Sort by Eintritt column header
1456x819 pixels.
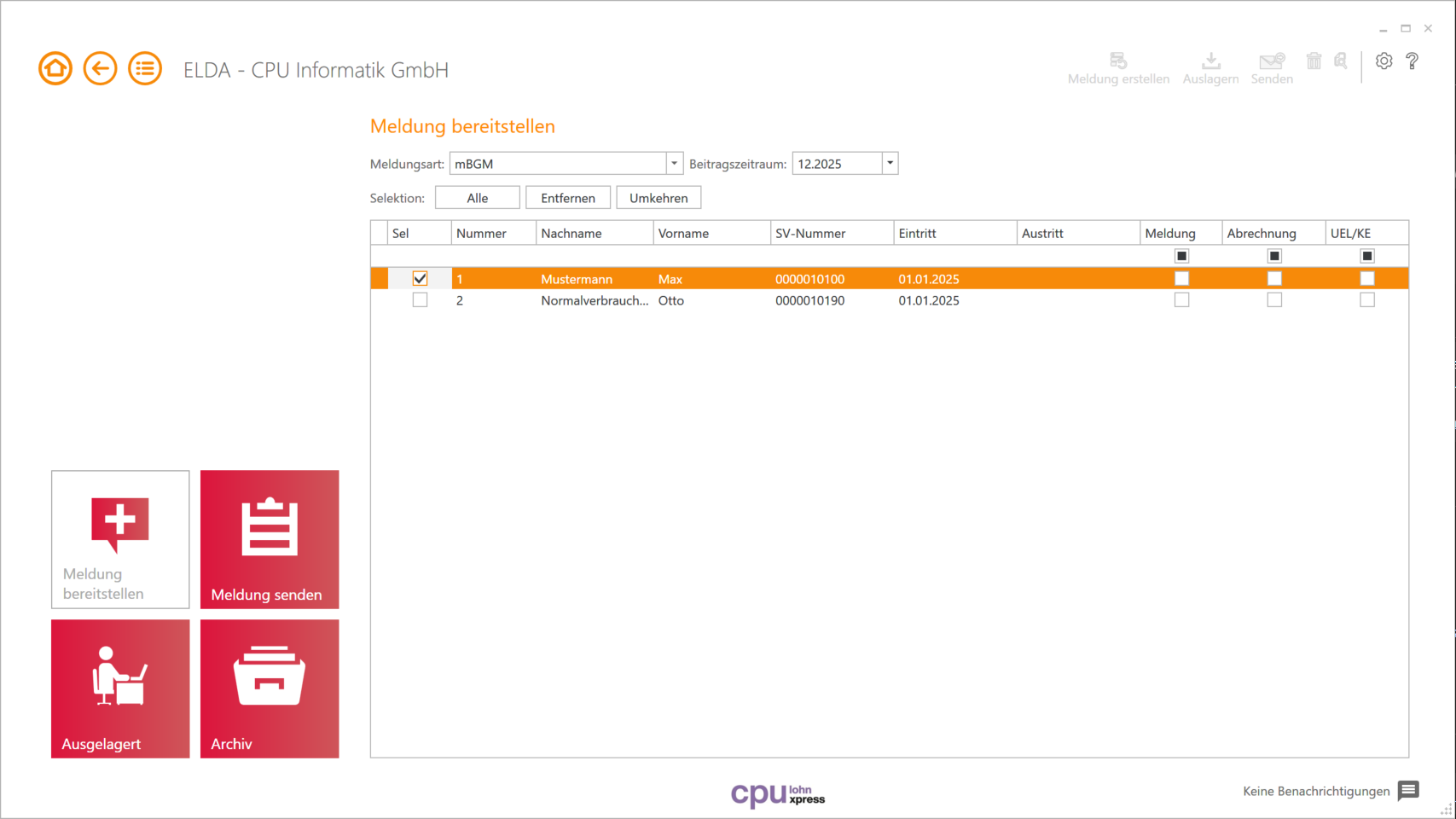955,233
